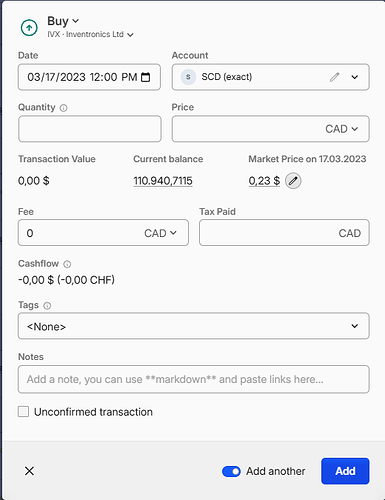Edit the market price with the pencil icon
The image size is (385, 500).
[x=293, y=181]
